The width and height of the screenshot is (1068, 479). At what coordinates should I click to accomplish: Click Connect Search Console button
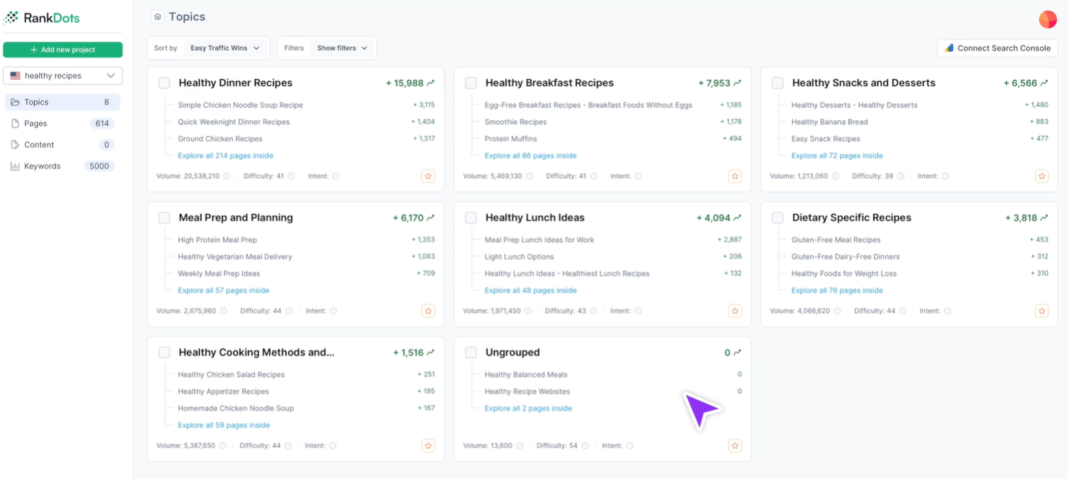coord(997,48)
